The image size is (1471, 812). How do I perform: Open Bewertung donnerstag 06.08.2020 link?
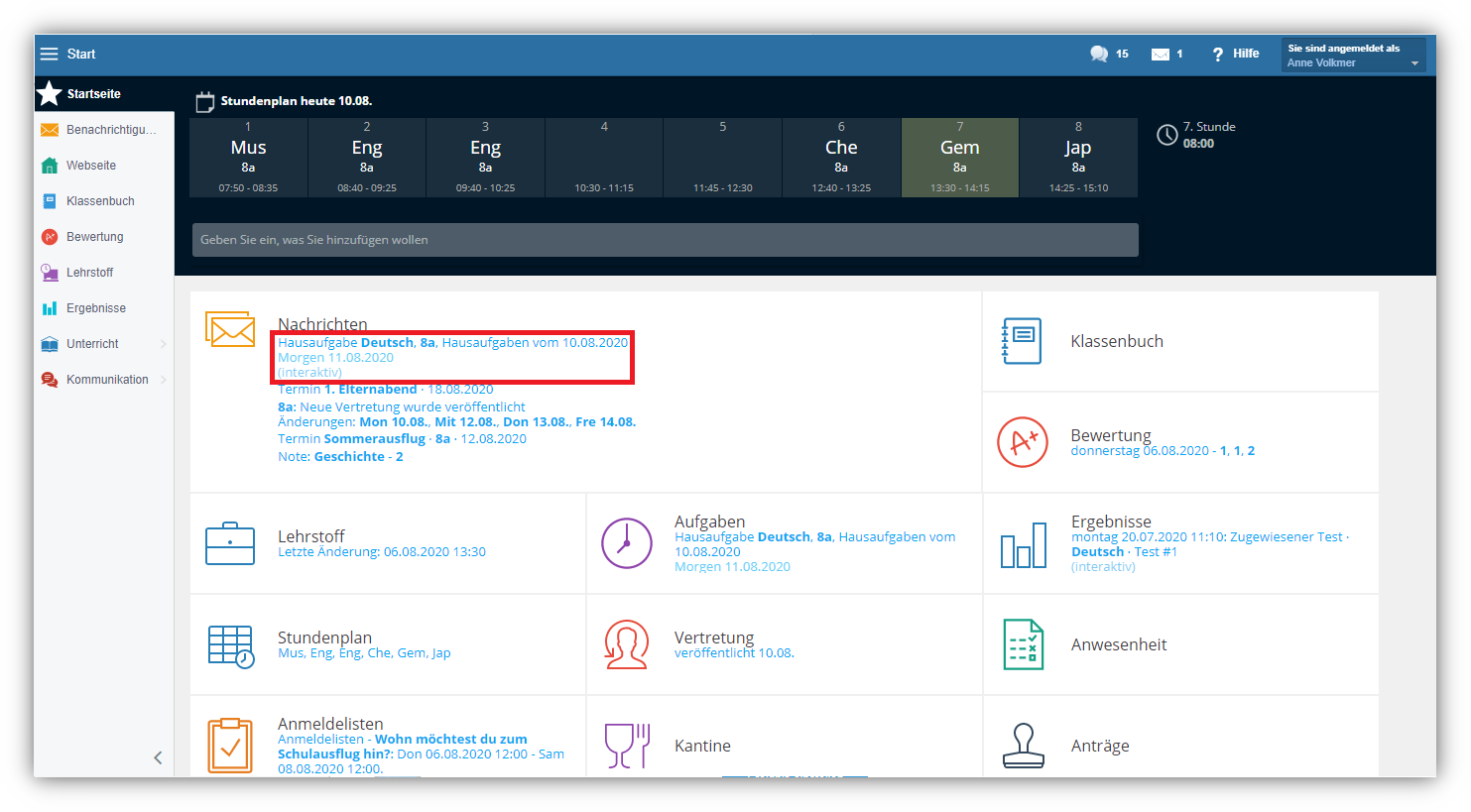click(x=1163, y=451)
